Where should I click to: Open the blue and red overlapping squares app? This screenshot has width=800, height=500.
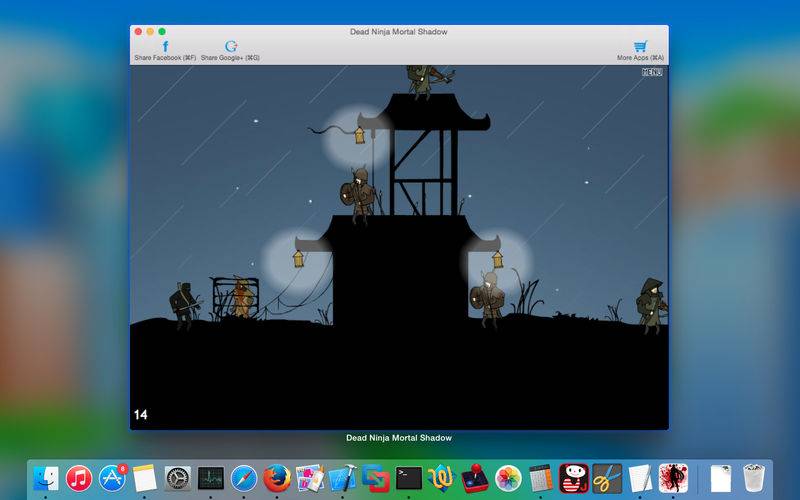click(376, 479)
